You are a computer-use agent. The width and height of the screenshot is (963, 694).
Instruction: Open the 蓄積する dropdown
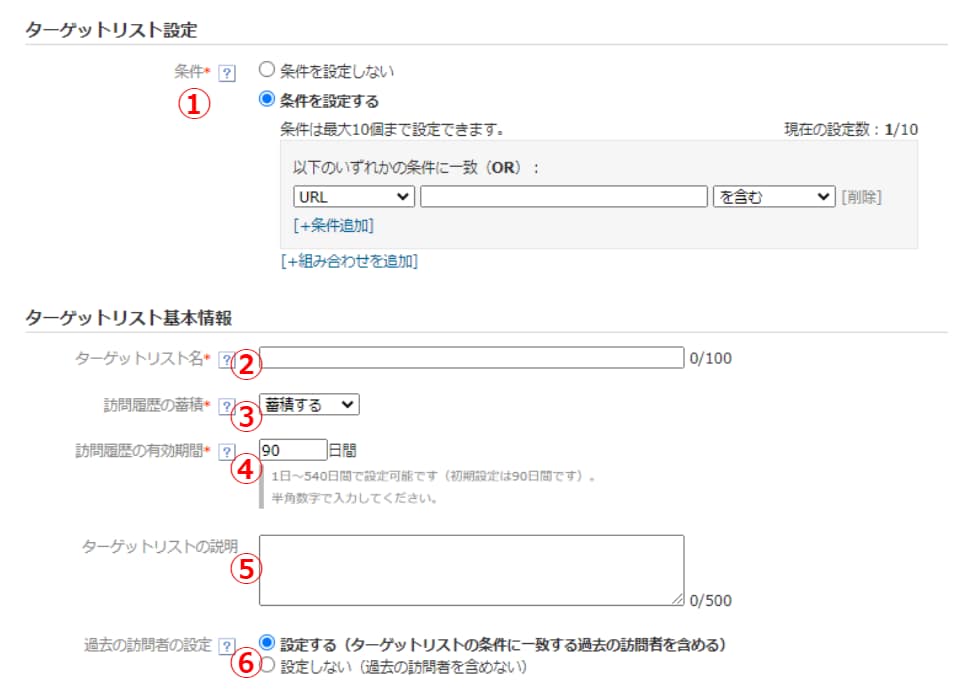click(x=309, y=404)
